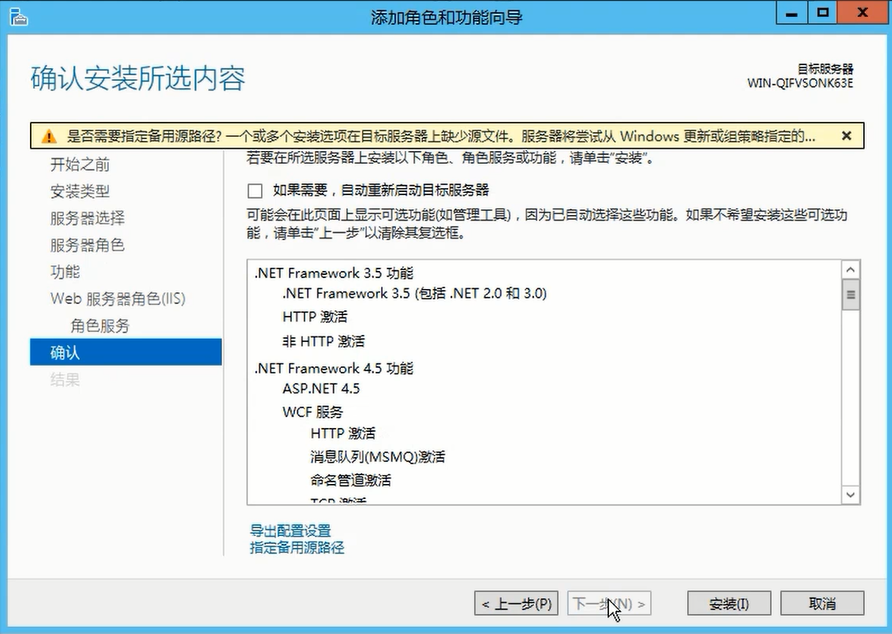This screenshot has width=892, height=634.
Task: Select the highlighted 确认 step
Action: pyautogui.click(x=126, y=352)
